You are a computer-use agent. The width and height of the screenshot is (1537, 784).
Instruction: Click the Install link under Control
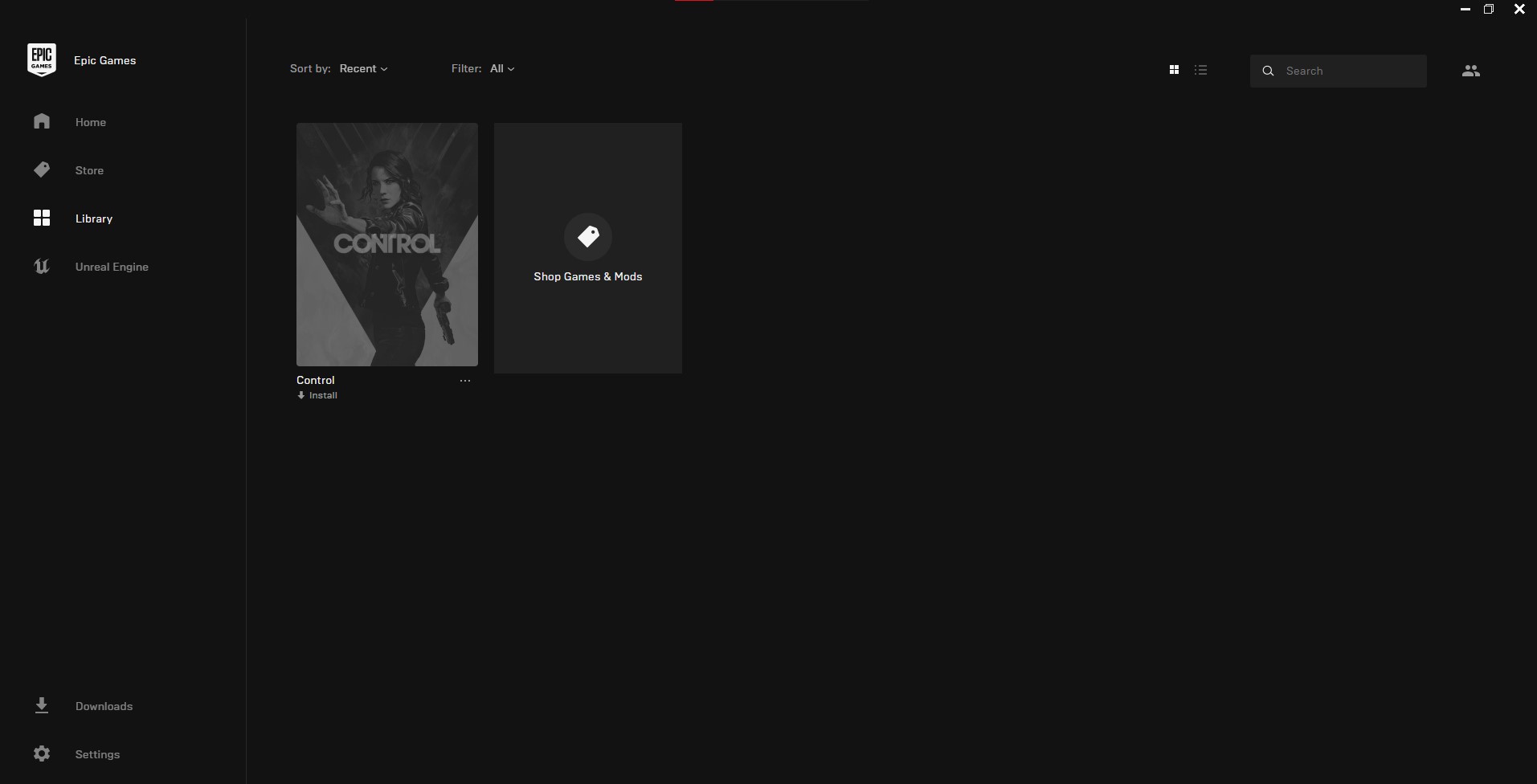coord(323,395)
